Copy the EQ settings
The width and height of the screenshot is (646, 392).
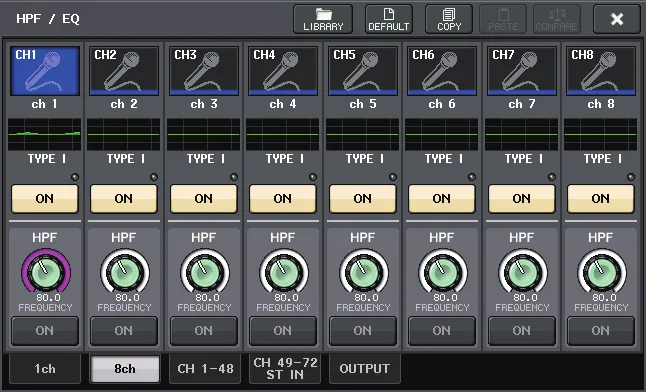(449, 19)
